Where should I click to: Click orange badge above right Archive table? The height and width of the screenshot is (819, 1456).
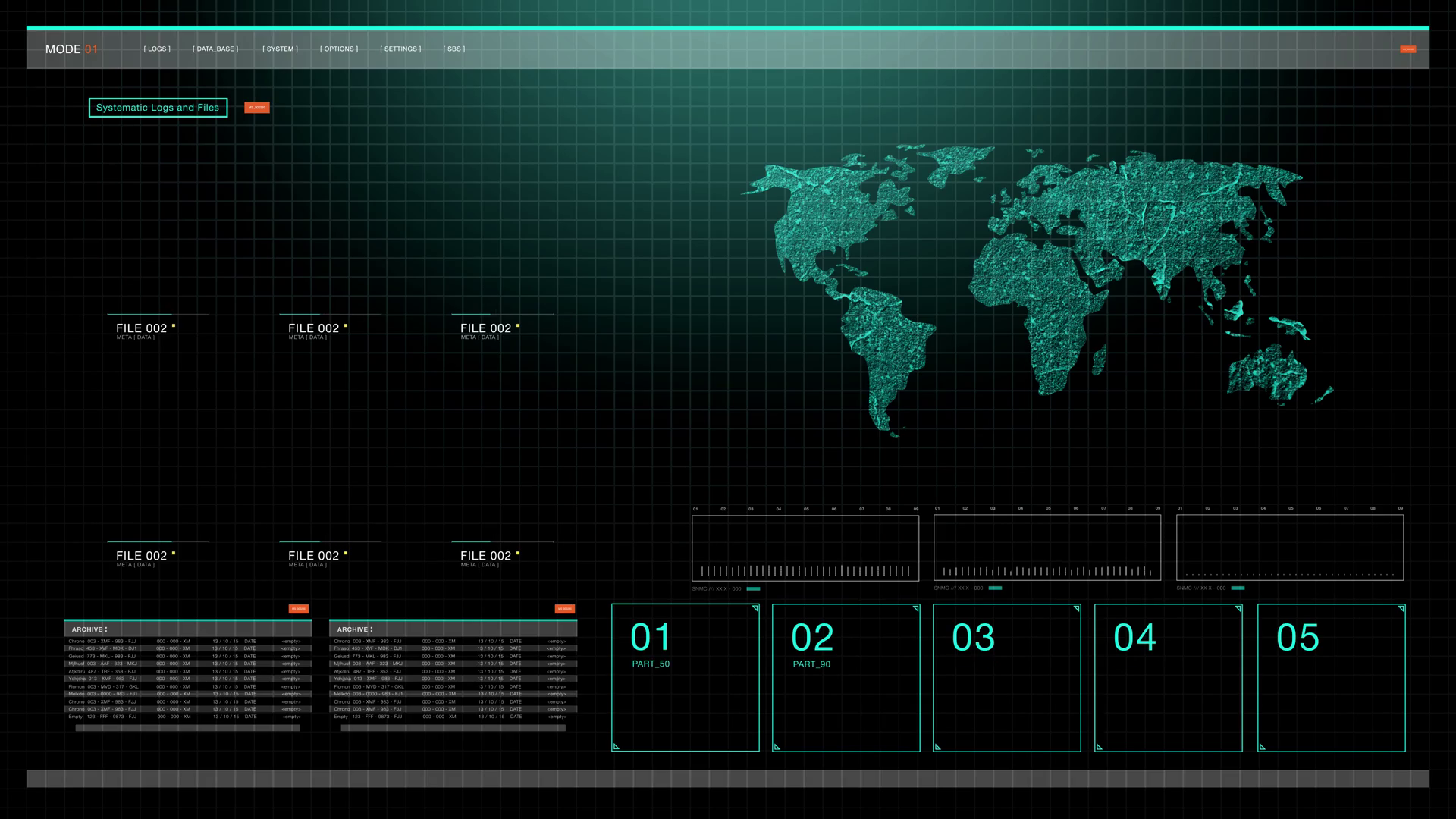565,609
